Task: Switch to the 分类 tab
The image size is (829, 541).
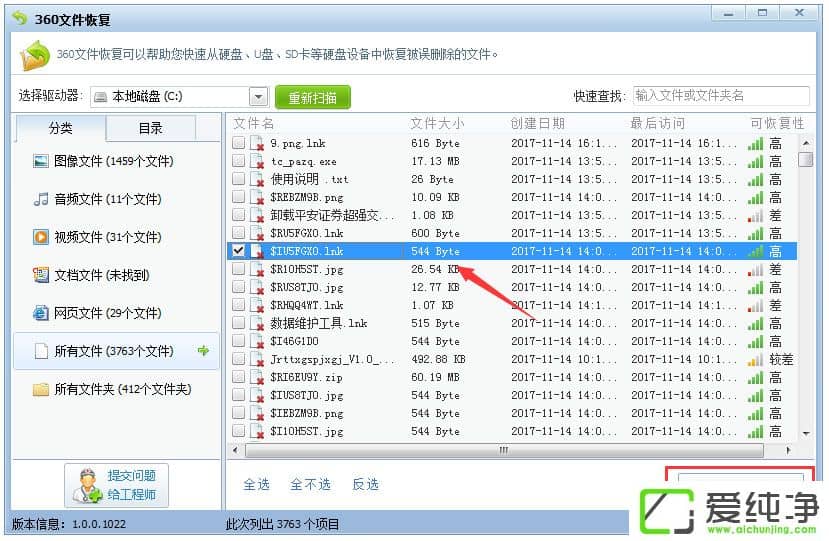Action: pos(61,128)
